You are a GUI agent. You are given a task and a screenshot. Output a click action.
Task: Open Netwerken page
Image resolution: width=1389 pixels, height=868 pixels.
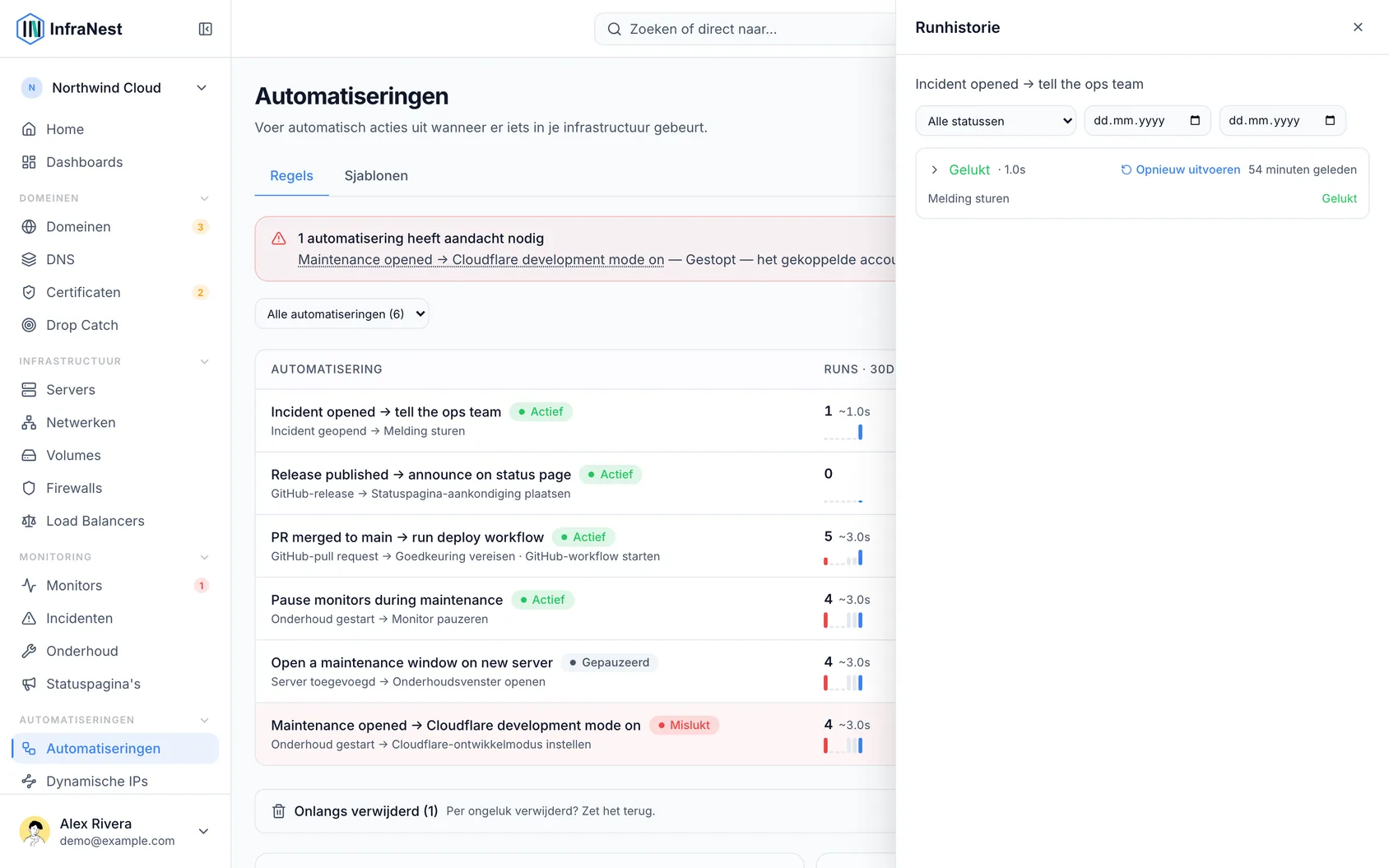(x=115, y=422)
